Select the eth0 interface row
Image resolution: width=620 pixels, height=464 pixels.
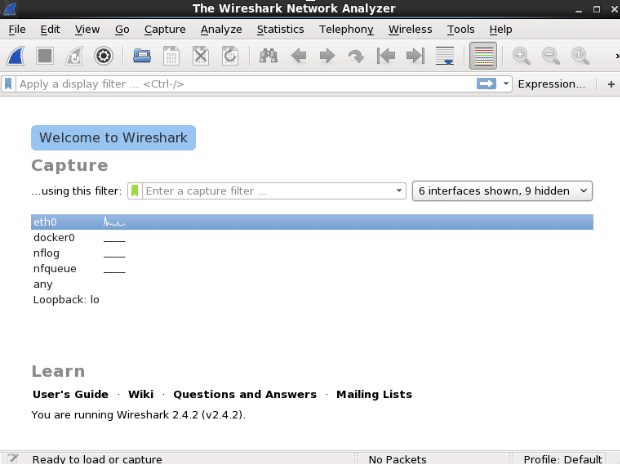click(x=312, y=222)
